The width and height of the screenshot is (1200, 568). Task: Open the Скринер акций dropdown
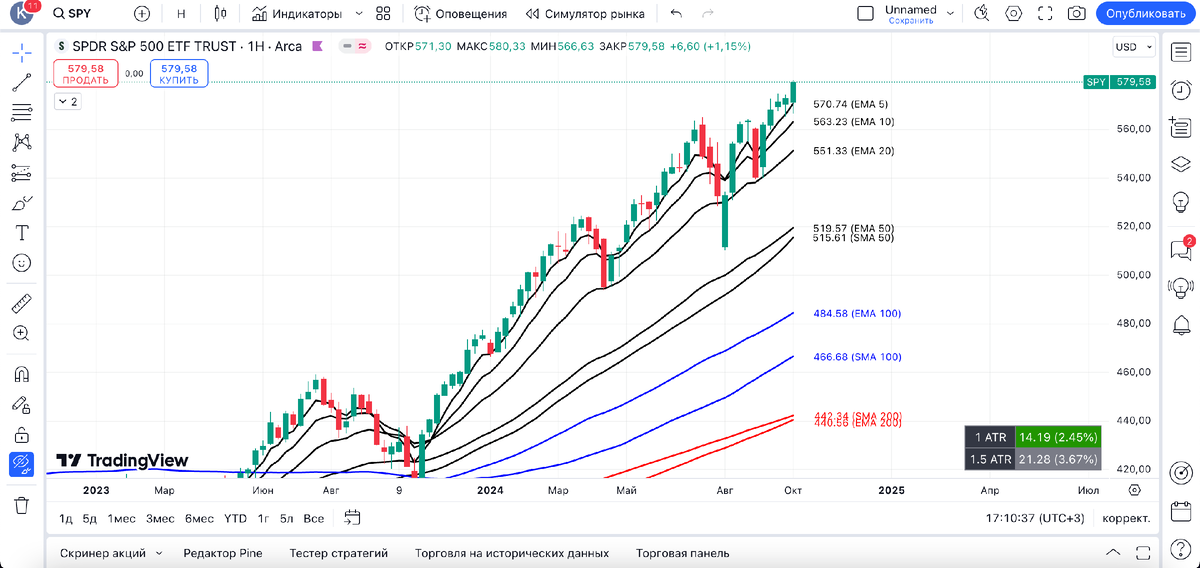tap(110, 553)
